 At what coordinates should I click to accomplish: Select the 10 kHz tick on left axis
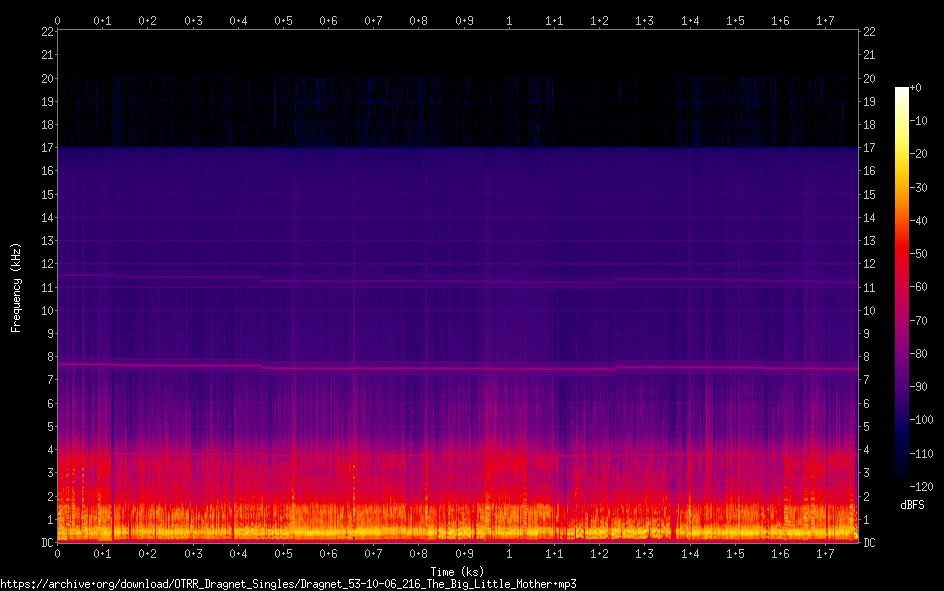pyautogui.click(x=47, y=311)
